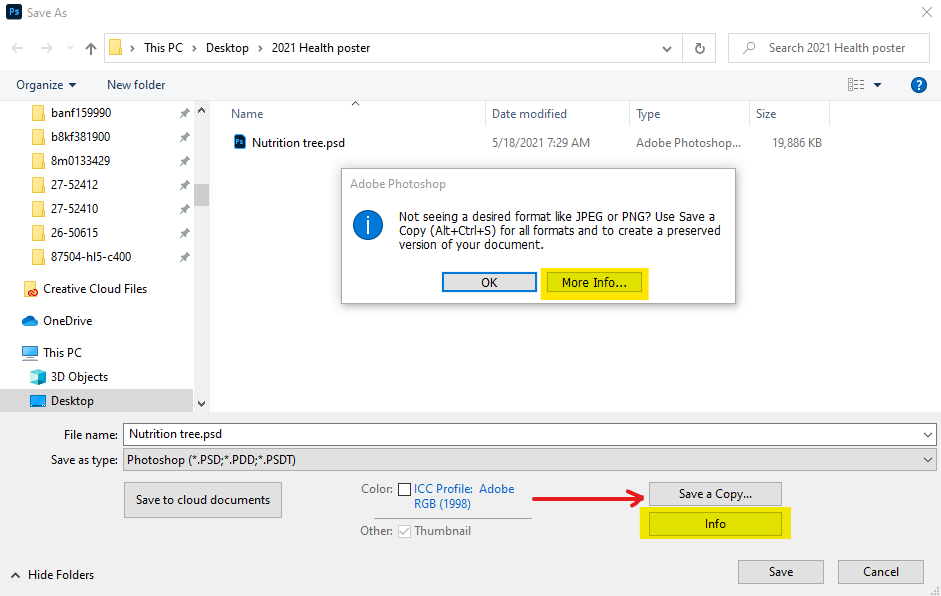Select the Nutrition tree.psd file
Viewport: 941px width, 596px height.
pos(298,142)
